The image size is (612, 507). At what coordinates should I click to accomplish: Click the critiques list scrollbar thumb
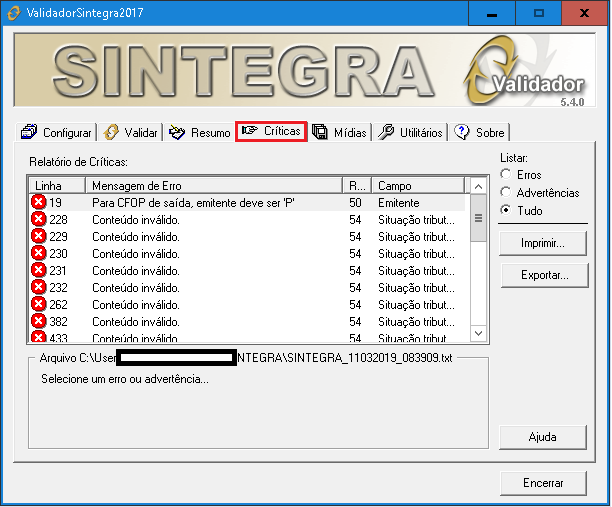(479, 218)
